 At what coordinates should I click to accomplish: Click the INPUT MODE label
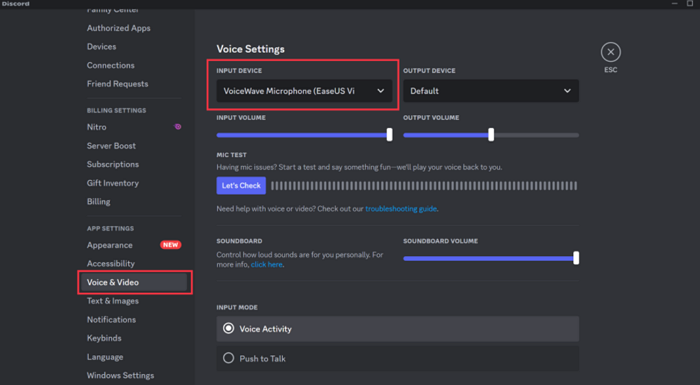pyautogui.click(x=237, y=307)
